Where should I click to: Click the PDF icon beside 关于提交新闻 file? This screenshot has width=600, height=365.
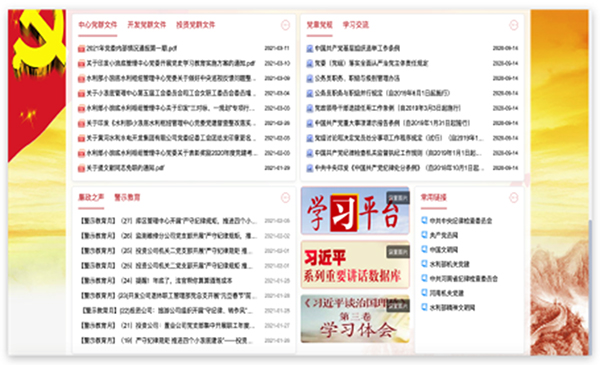pyautogui.click(x=81, y=168)
